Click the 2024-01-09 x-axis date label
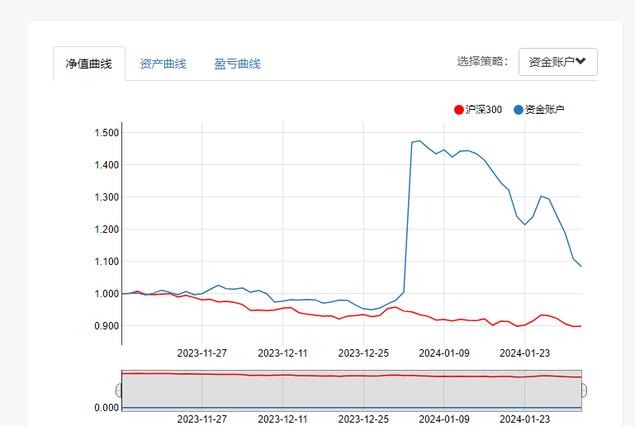635x426 pixels. click(x=443, y=353)
